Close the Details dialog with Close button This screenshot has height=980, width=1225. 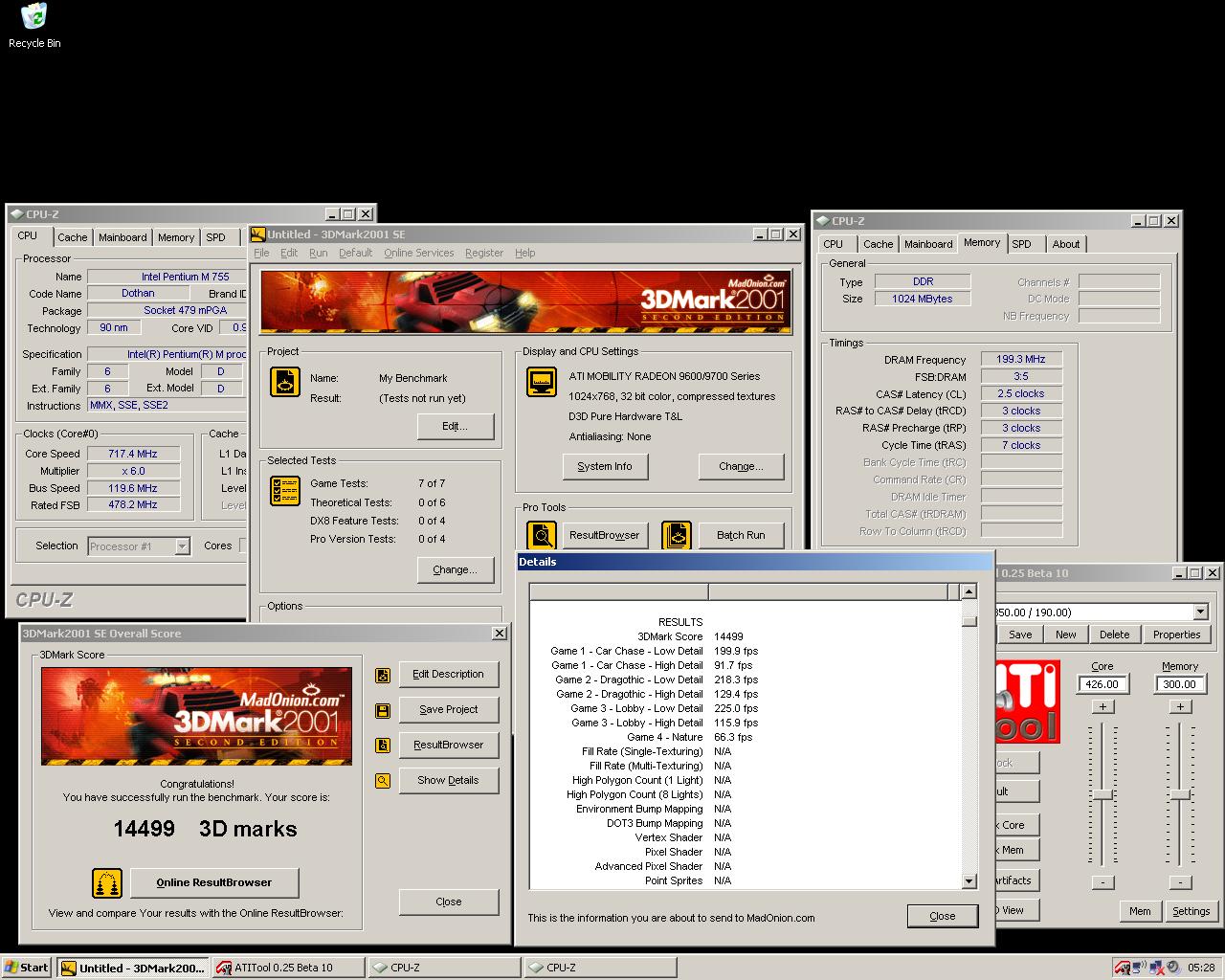(x=943, y=916)
